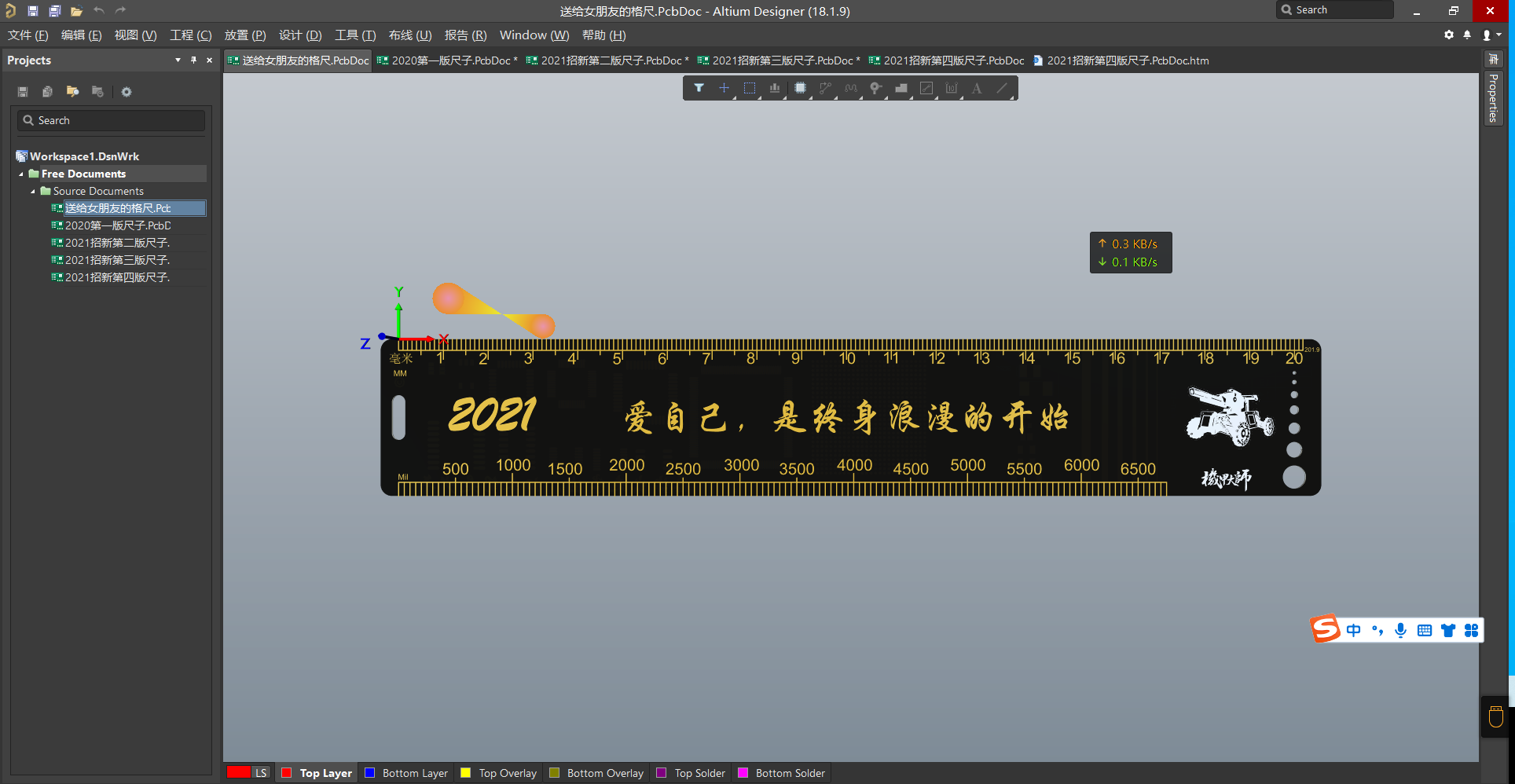Select the Bottom Layer tab
This screenshot has width=1515, height=784.
coord(406,773)
